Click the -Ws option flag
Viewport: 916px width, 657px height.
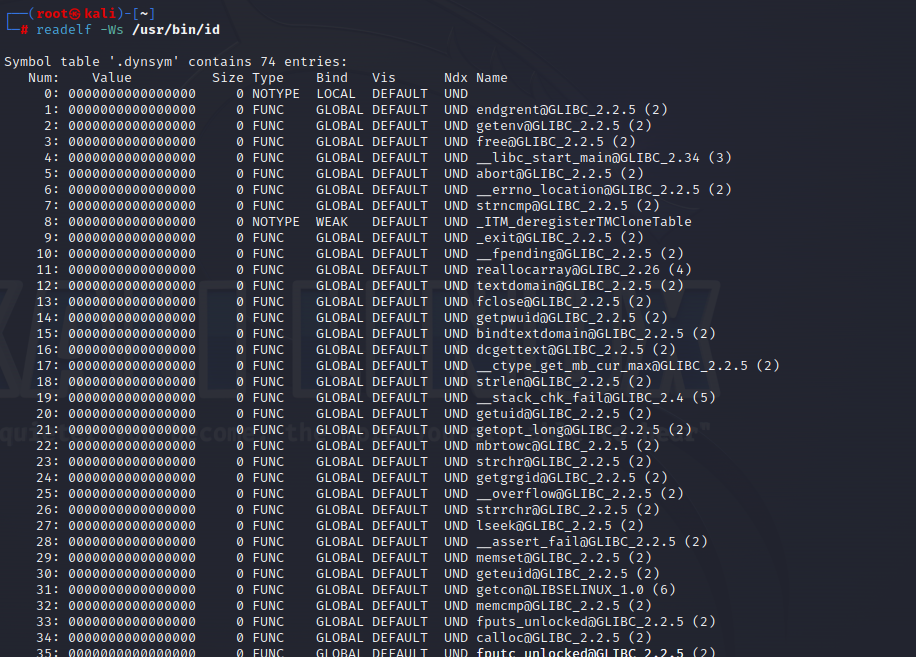[112, 30]
